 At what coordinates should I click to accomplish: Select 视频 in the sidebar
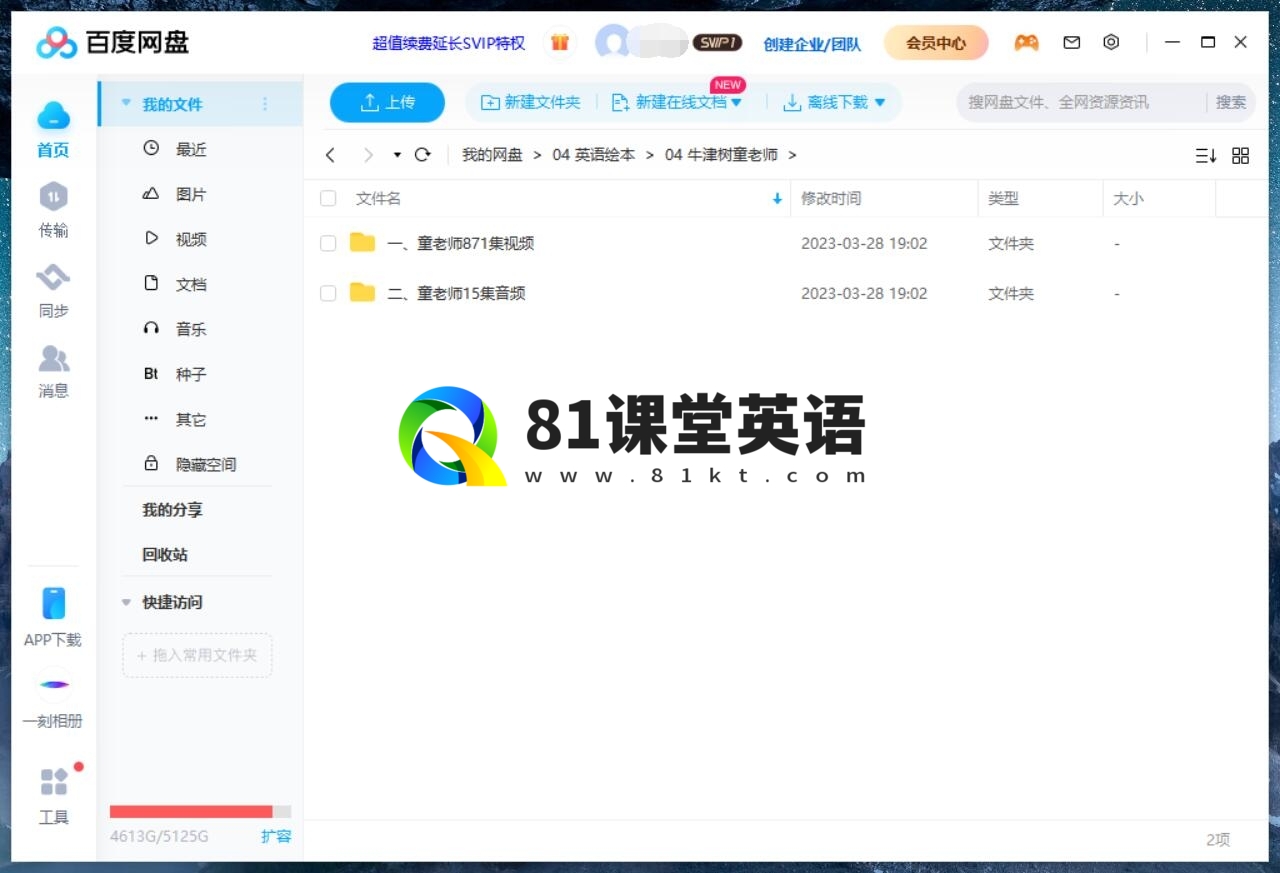191,239
